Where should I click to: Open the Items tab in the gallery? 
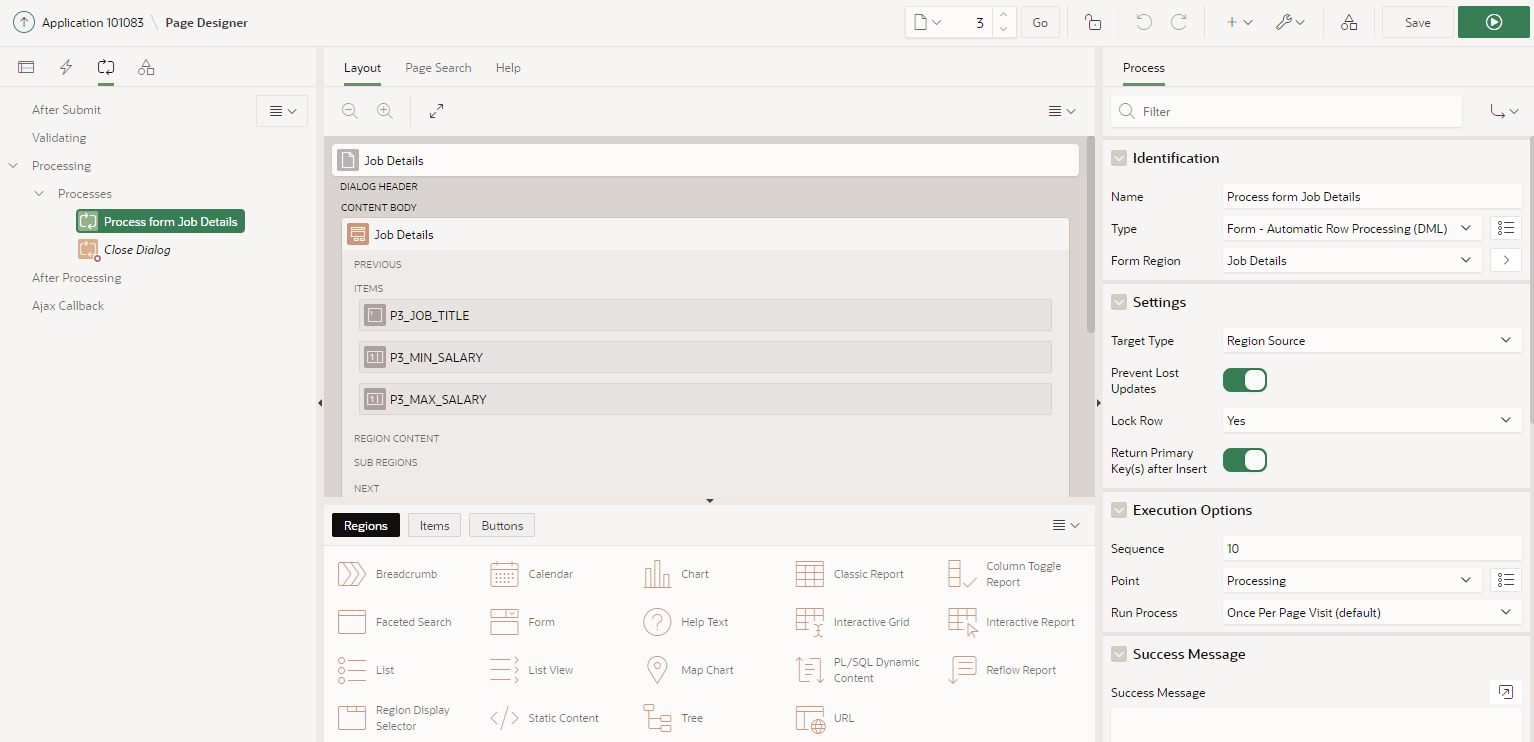click(434, 525)
